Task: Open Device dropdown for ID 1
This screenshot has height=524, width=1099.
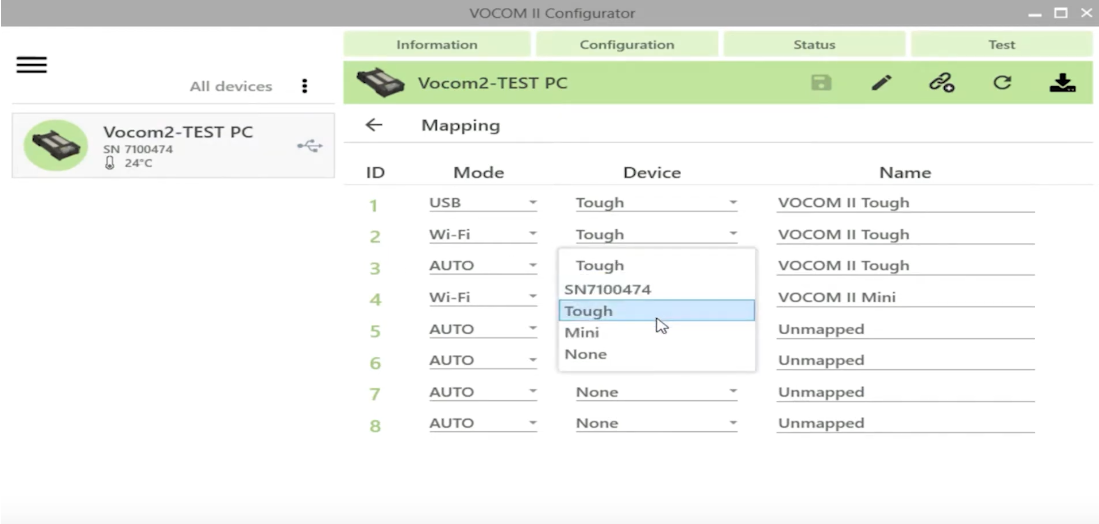Action: [x=656, y=203]
